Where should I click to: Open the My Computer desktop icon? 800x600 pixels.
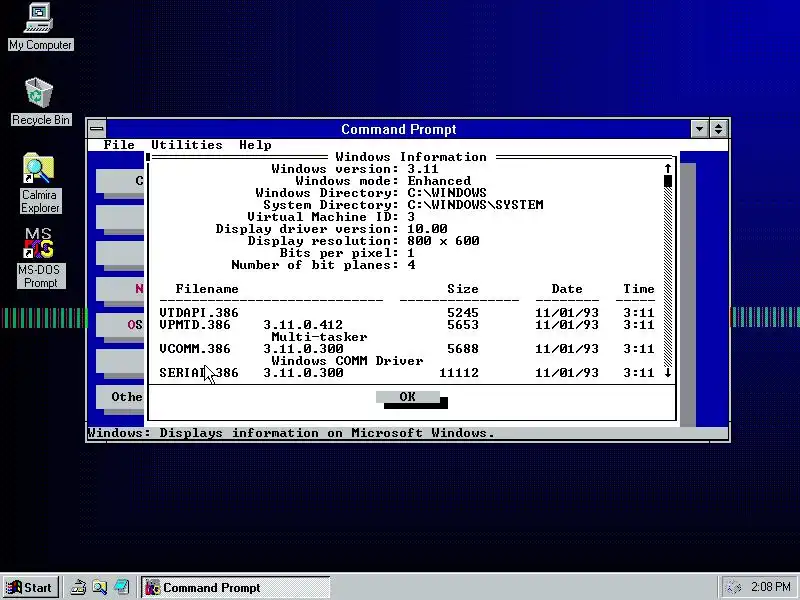pyautogui.click(x=40, y=27)
